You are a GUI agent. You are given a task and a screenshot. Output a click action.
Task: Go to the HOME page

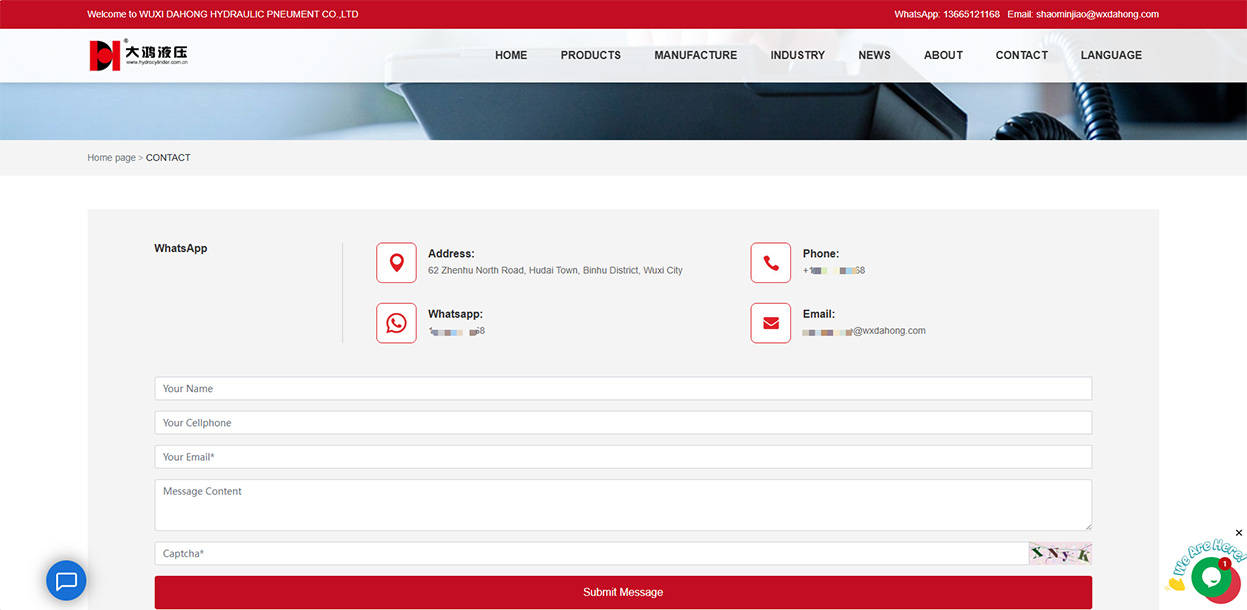(510, 55)
